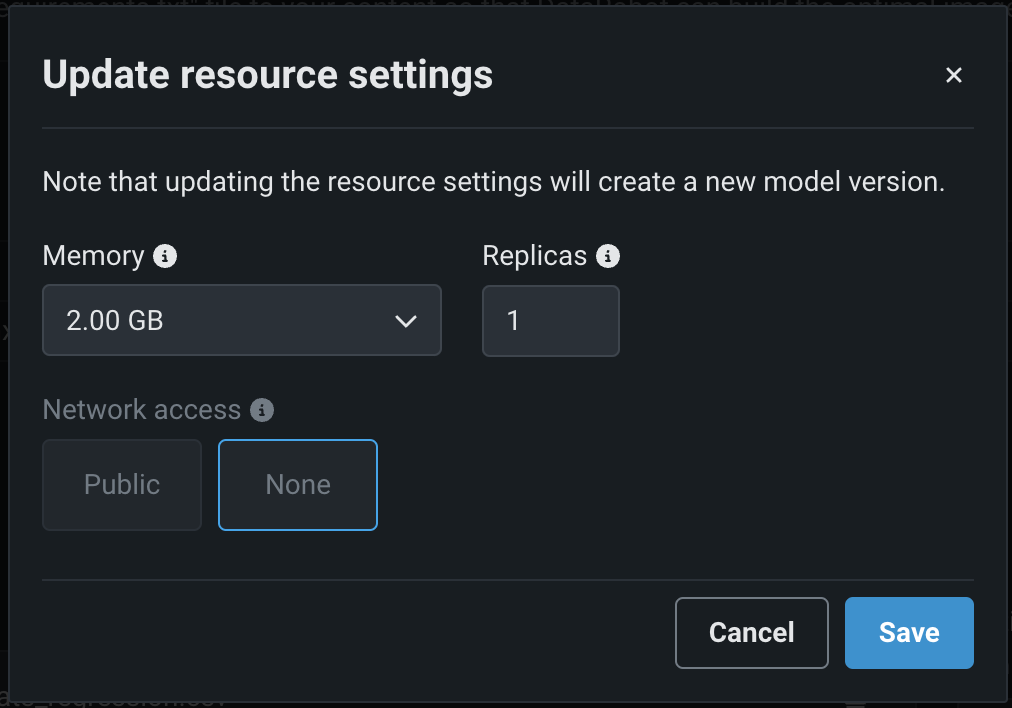Click the Memory field label

point(93,256)
